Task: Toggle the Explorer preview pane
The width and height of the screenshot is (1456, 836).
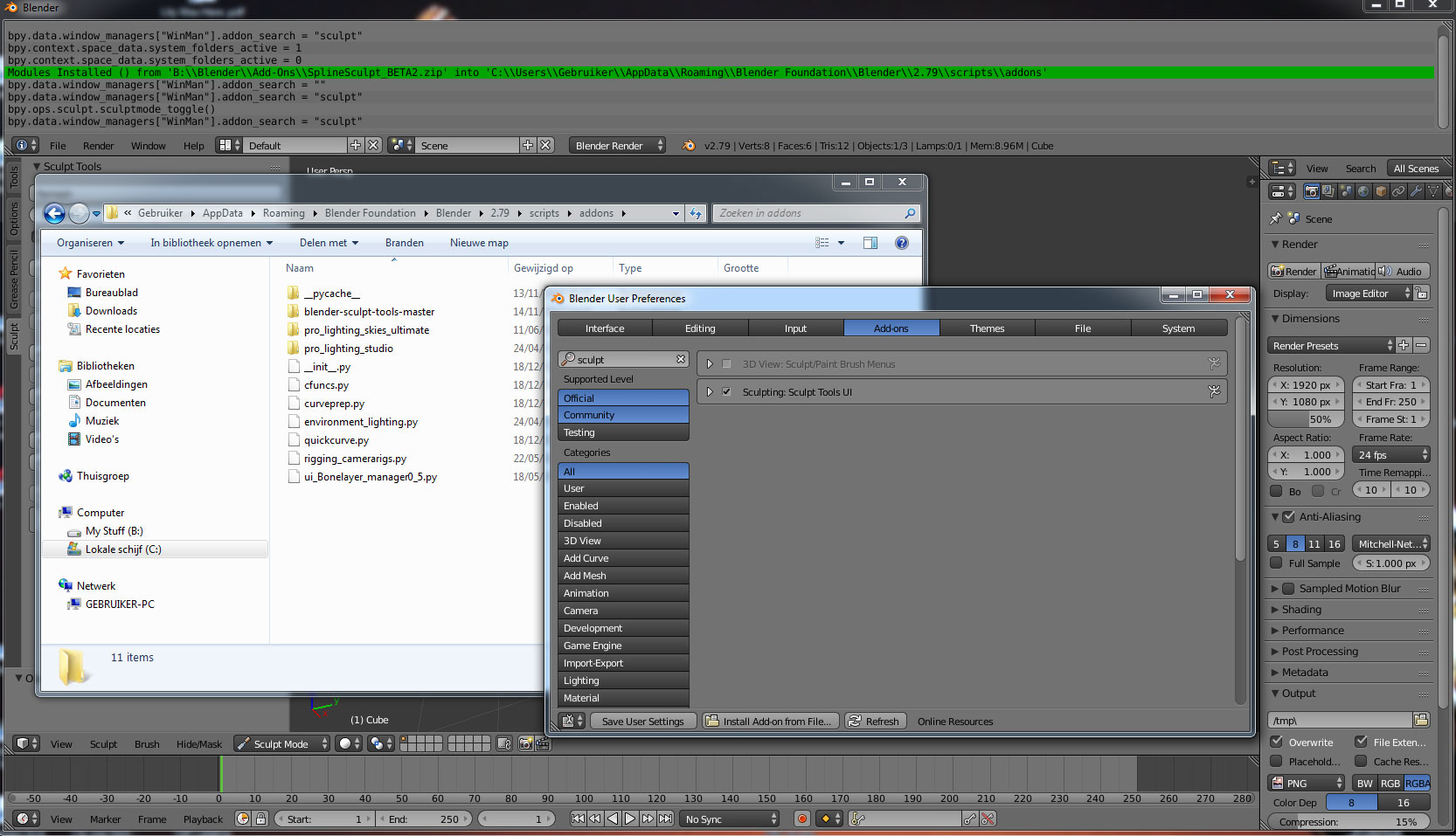Action: click(x=870, y=243)
